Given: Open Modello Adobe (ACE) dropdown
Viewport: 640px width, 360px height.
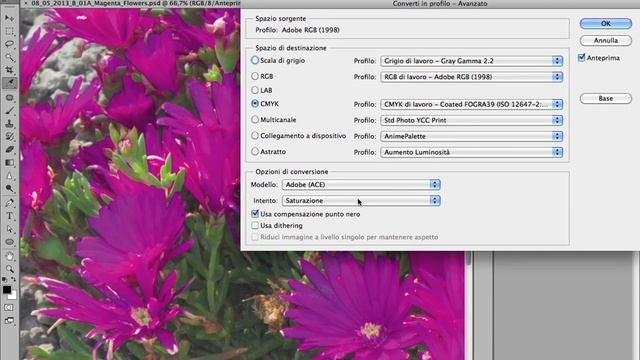Looking at the screenshot, I should 361,184.
